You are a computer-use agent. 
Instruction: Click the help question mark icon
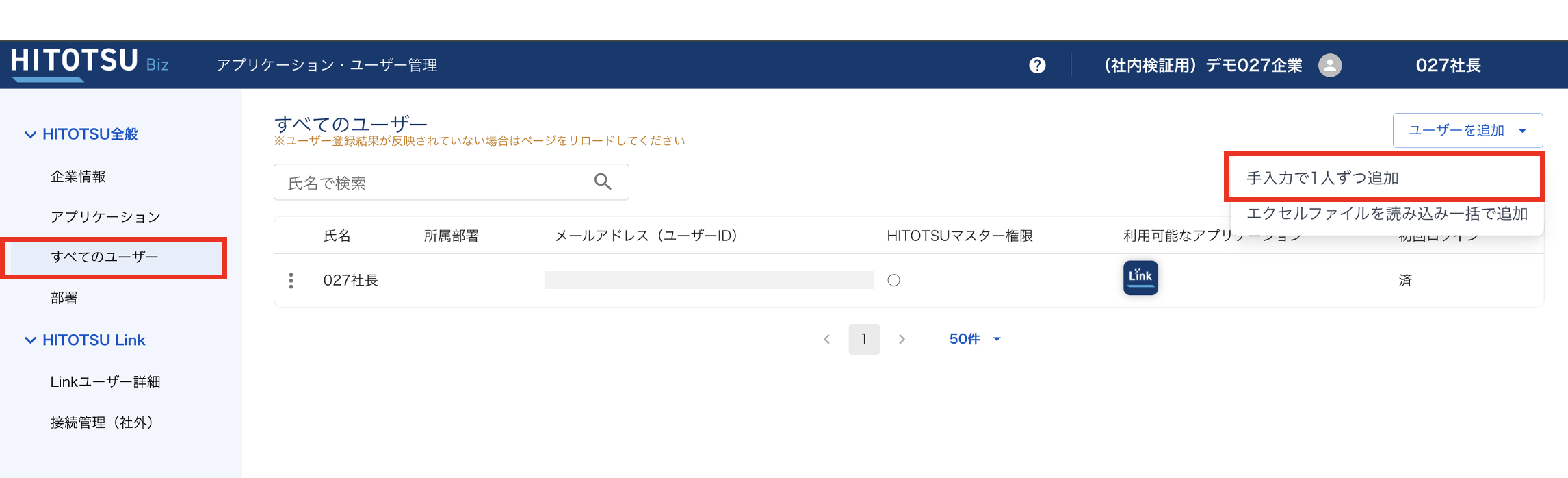coord(1037,65)
